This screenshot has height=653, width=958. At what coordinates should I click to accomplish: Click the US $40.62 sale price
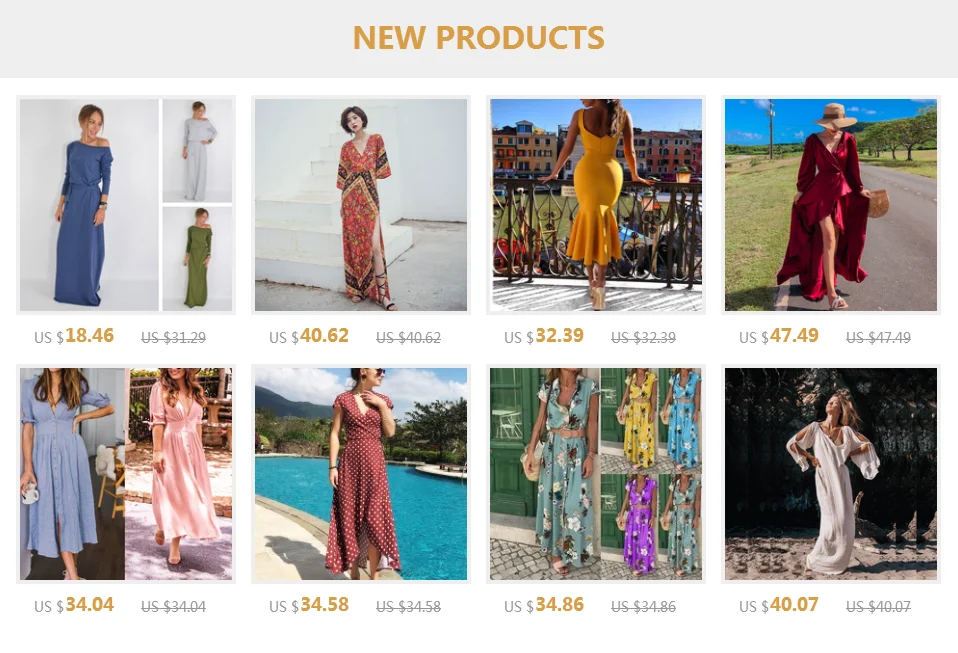(x=309, y=336)
